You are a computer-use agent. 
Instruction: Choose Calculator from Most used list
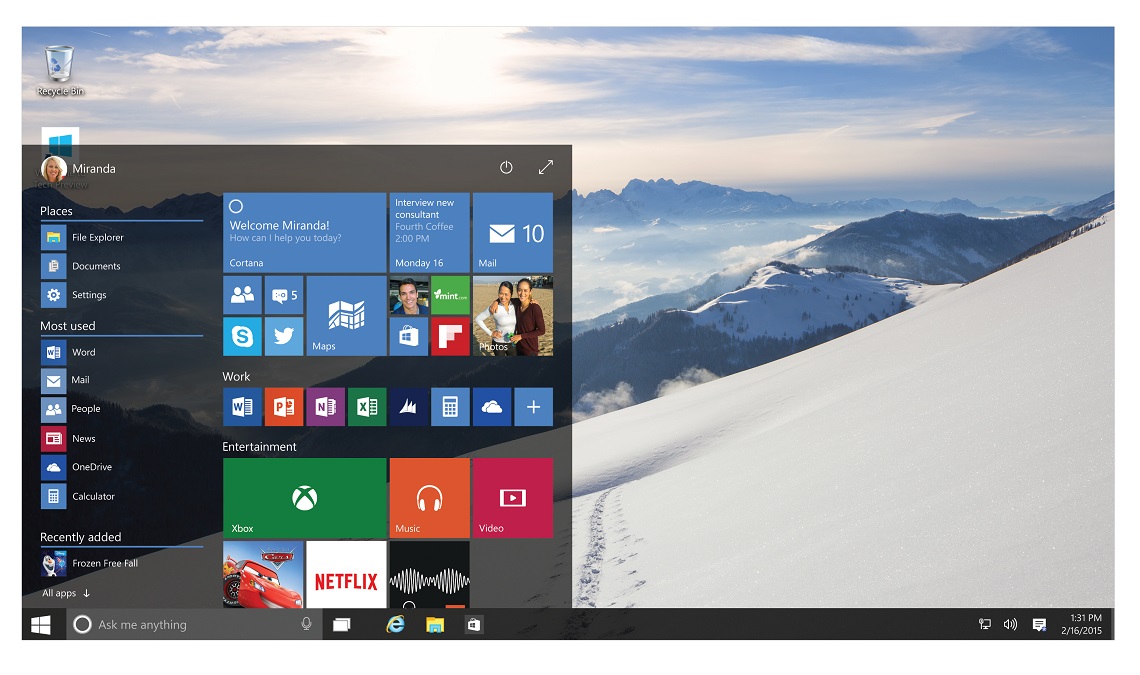92,496
